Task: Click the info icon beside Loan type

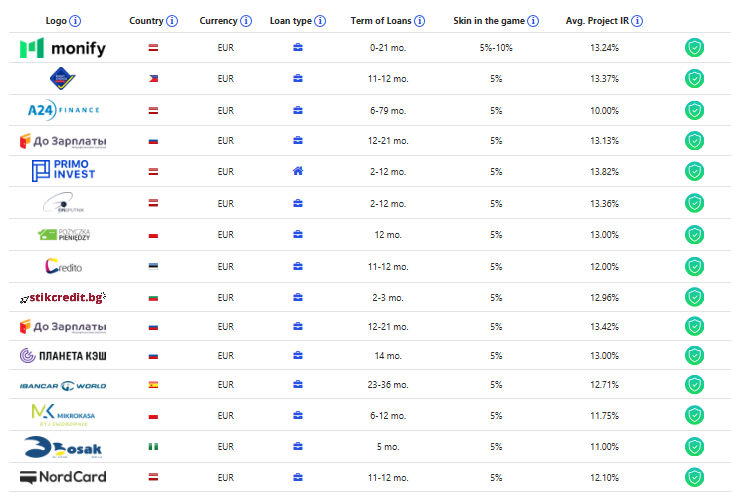Action: click(321, 21)
